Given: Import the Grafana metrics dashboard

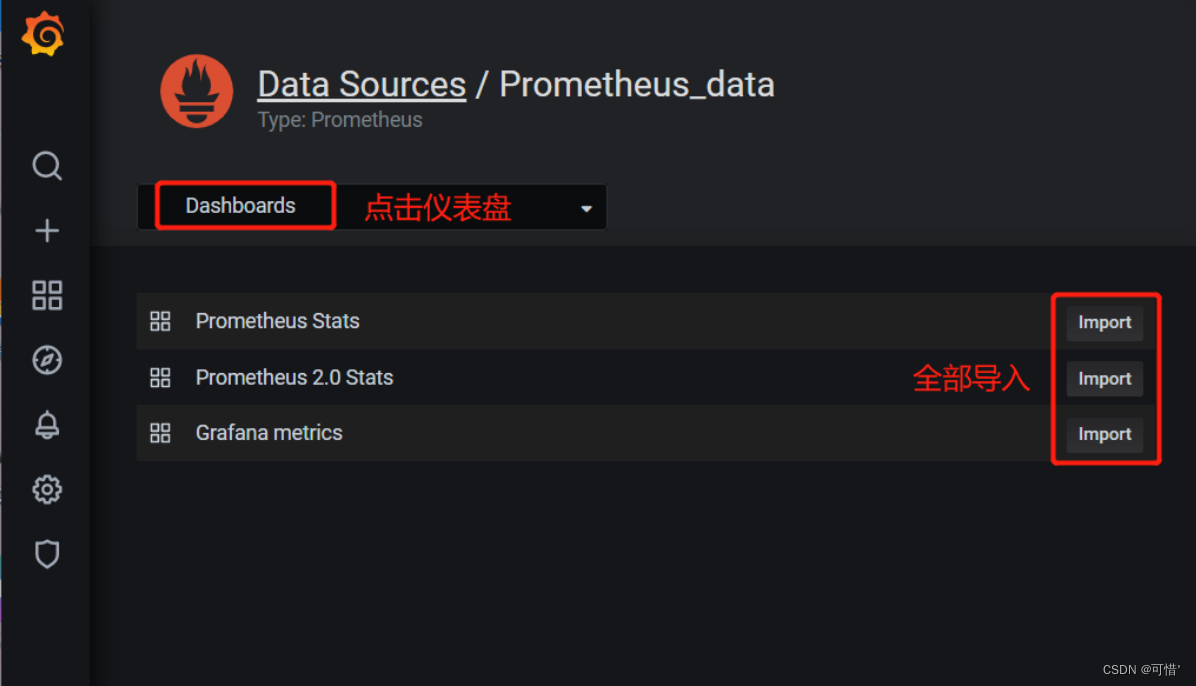Looking at the screenshot, I should coord(1104,434).
